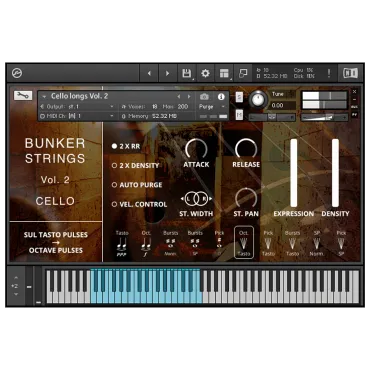Image resolution: width=370 pixels, height=370 pixels.
Task: Click the camera snapshot icon
Action: coord(204,97)
